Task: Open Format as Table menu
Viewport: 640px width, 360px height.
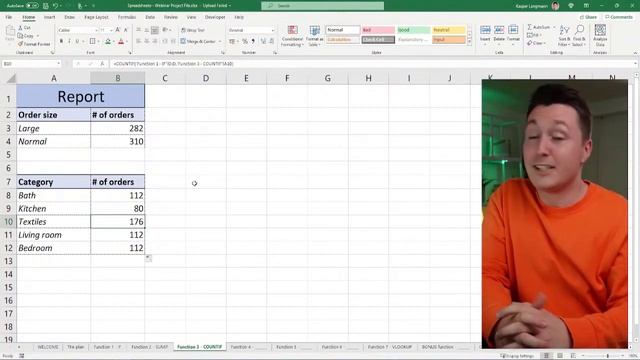Action: tap(314, 36)
